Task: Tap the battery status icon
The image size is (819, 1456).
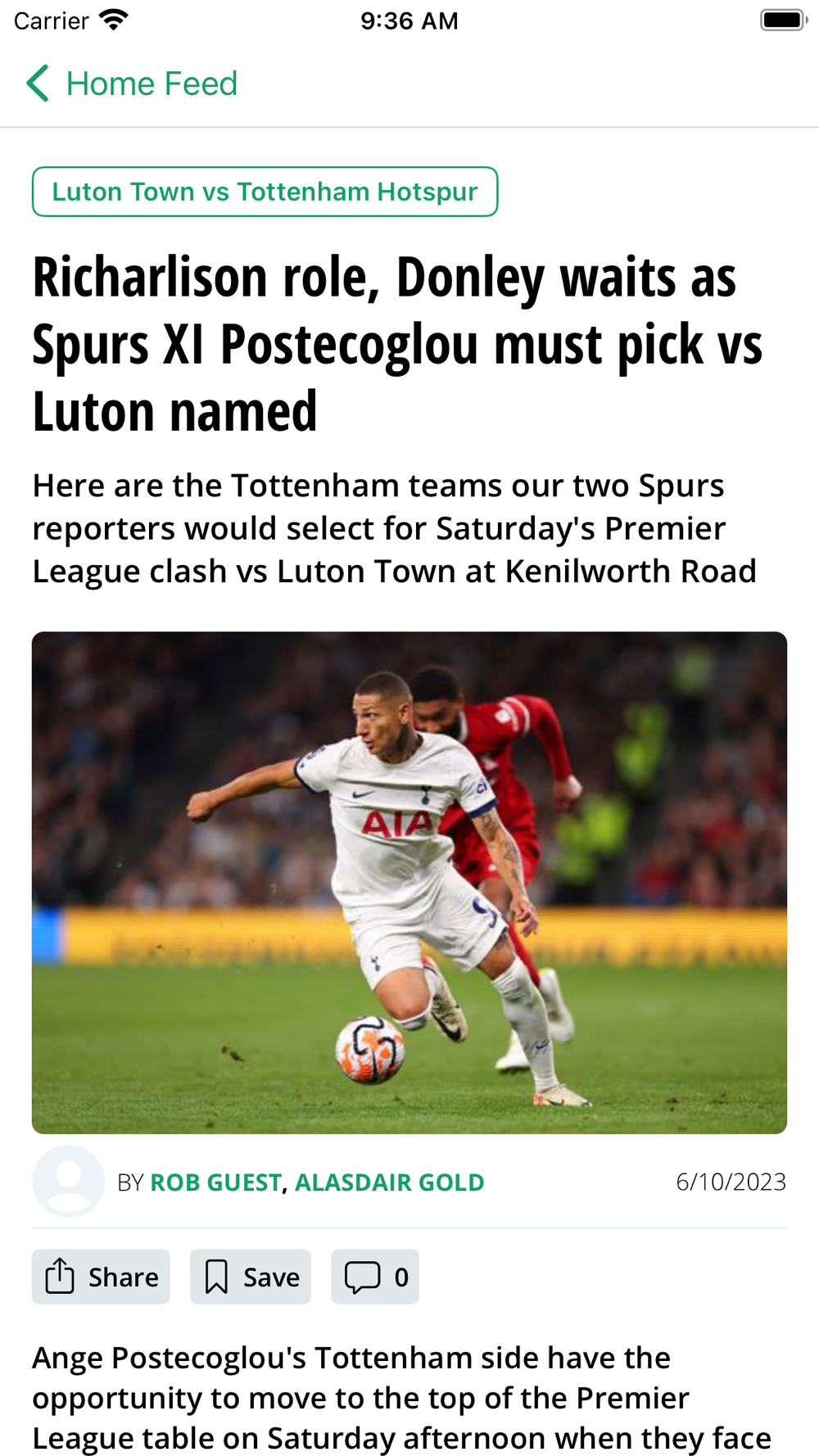Action: (784, 20)
